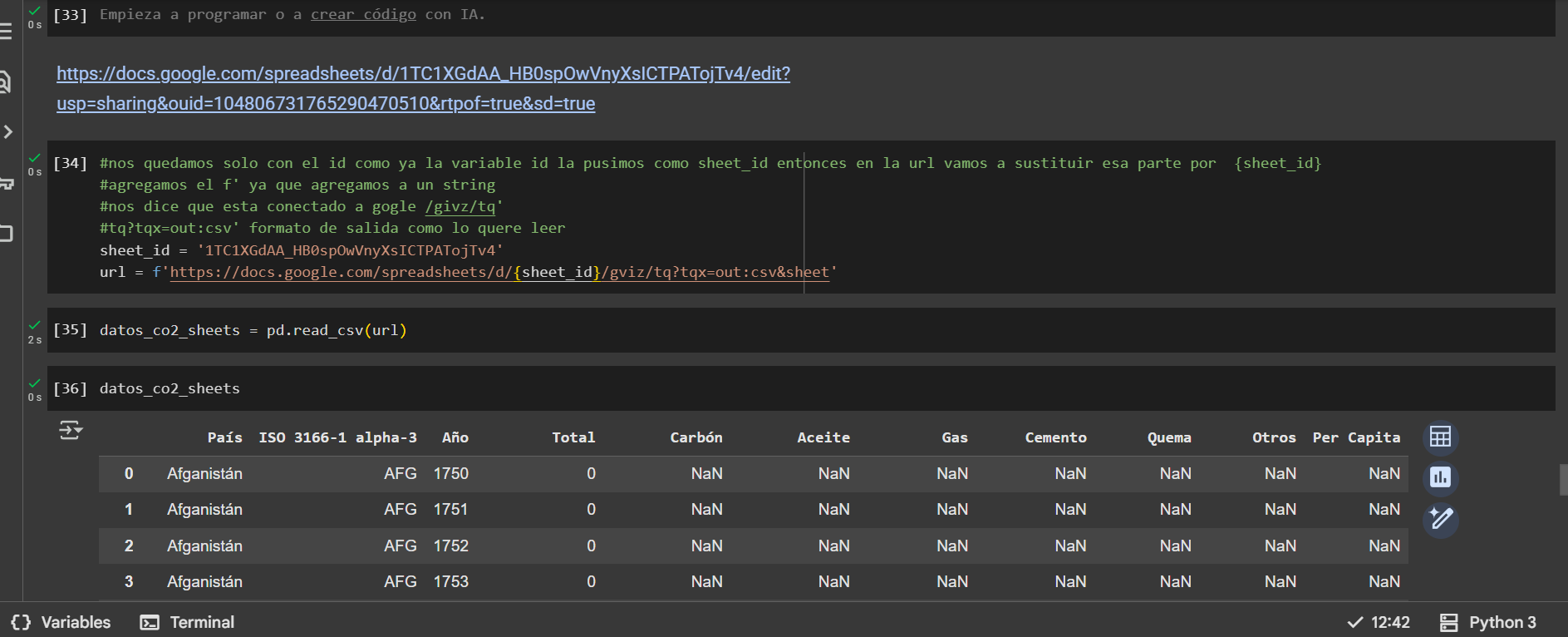
Task: Click the generate code with AI pencil icon
Action: [1440, 519]
